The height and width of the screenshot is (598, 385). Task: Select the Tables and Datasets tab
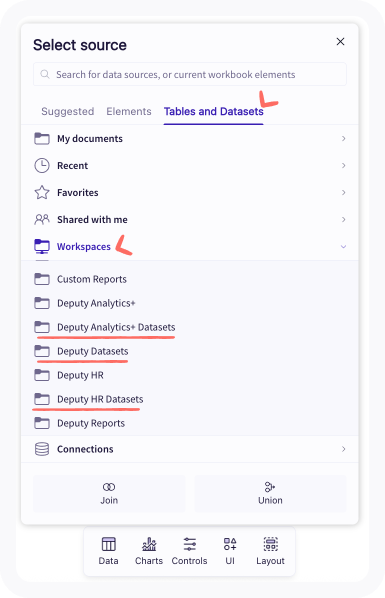tap(214, 111)
